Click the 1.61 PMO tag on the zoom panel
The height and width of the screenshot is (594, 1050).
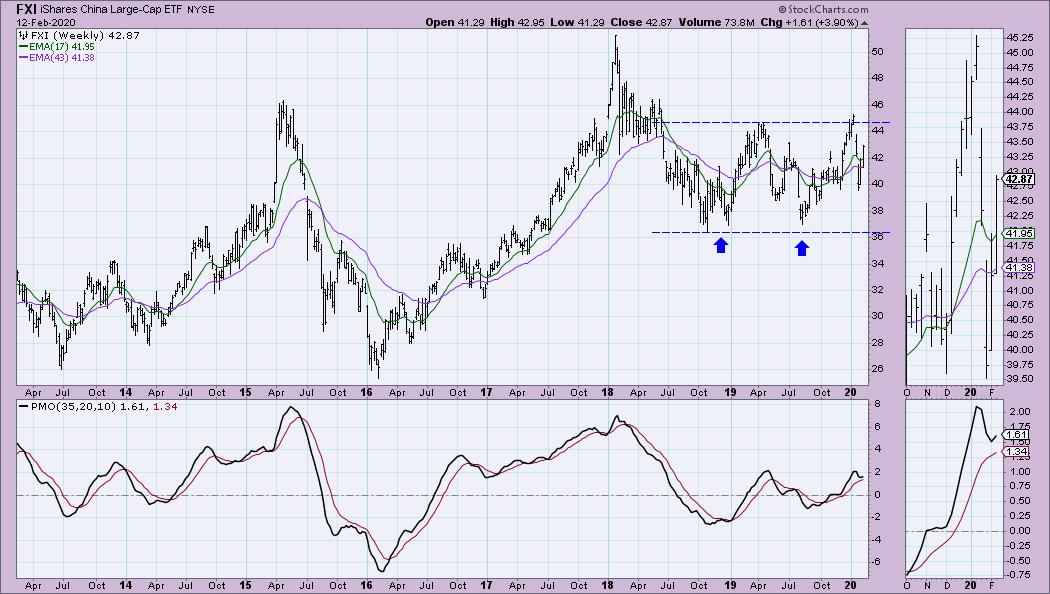(1017, 435)
